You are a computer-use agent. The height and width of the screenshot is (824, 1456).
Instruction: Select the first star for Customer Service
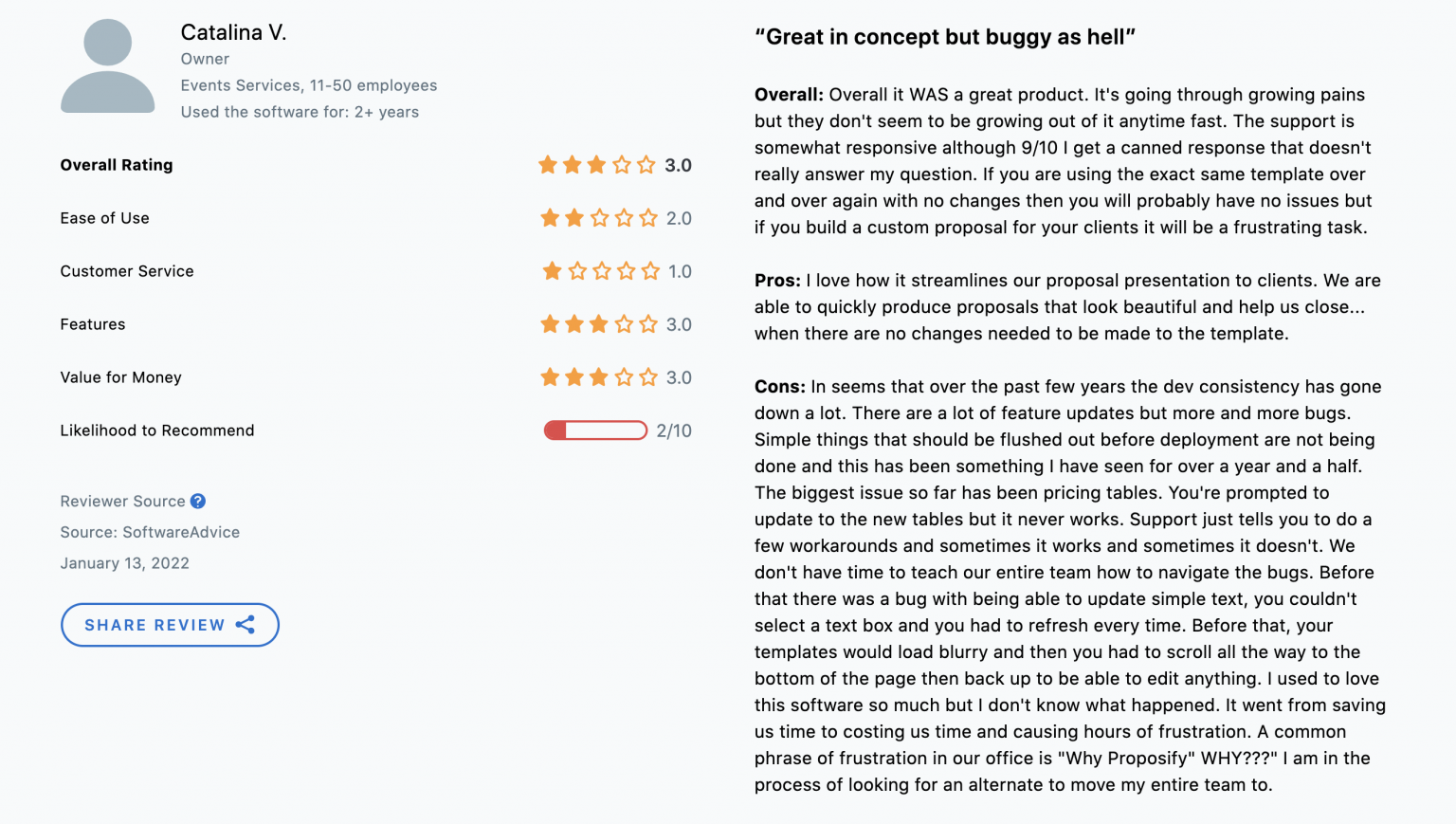[x=551, y=271]
